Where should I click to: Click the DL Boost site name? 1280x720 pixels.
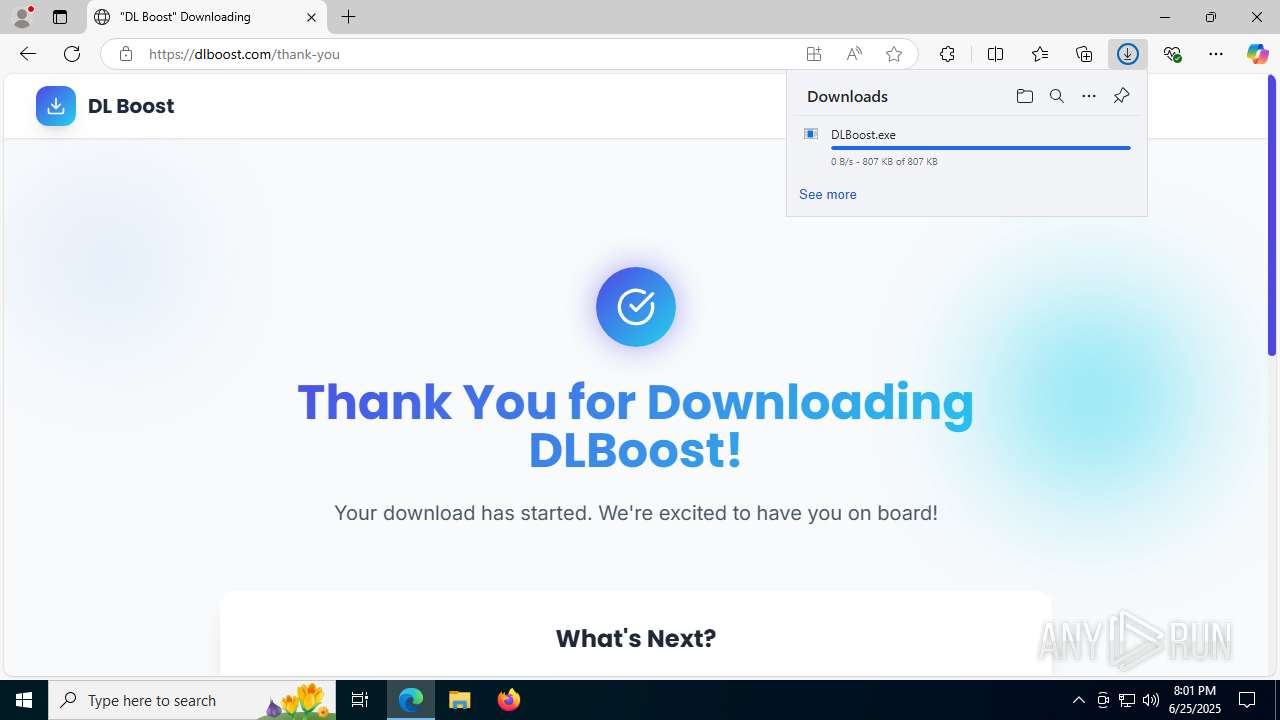pyautogui.click(x=131, y=106)
